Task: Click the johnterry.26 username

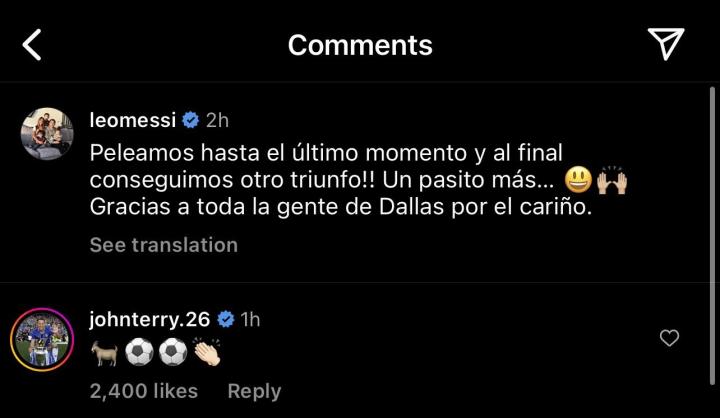Action: 149,319
